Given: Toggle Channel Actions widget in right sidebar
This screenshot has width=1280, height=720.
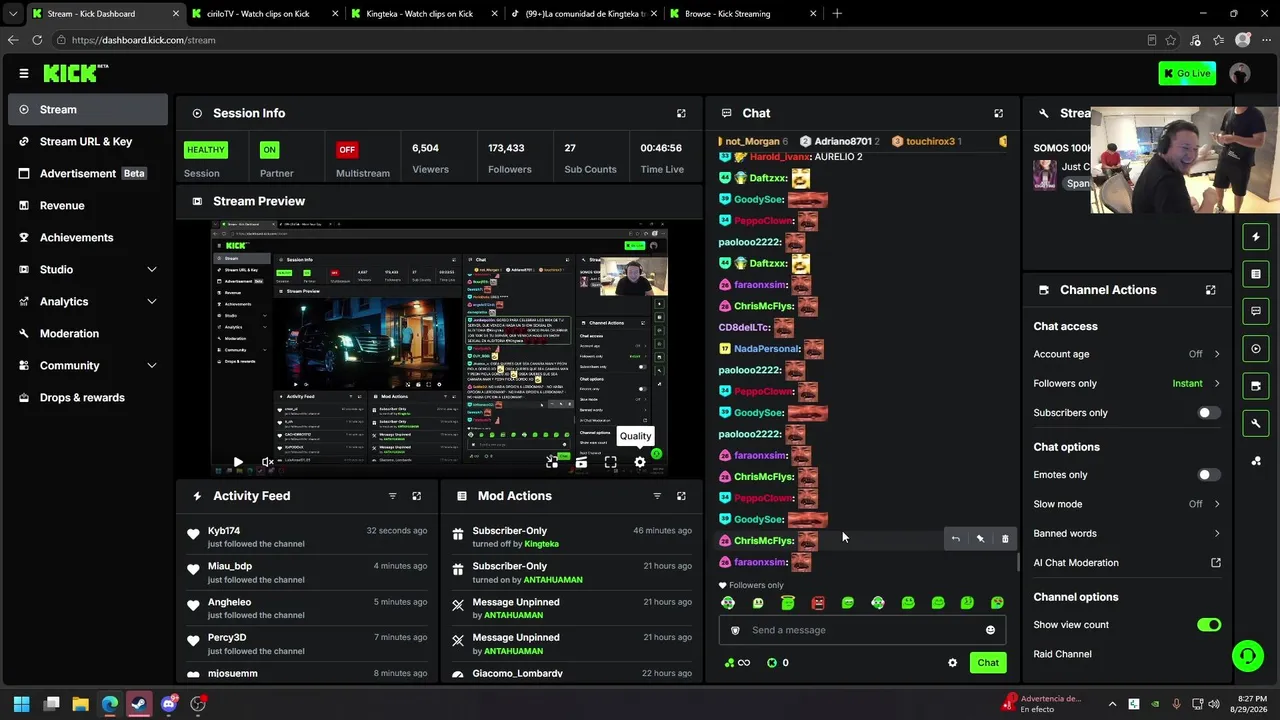Looking at the screenshot, I should (1256, 386).
